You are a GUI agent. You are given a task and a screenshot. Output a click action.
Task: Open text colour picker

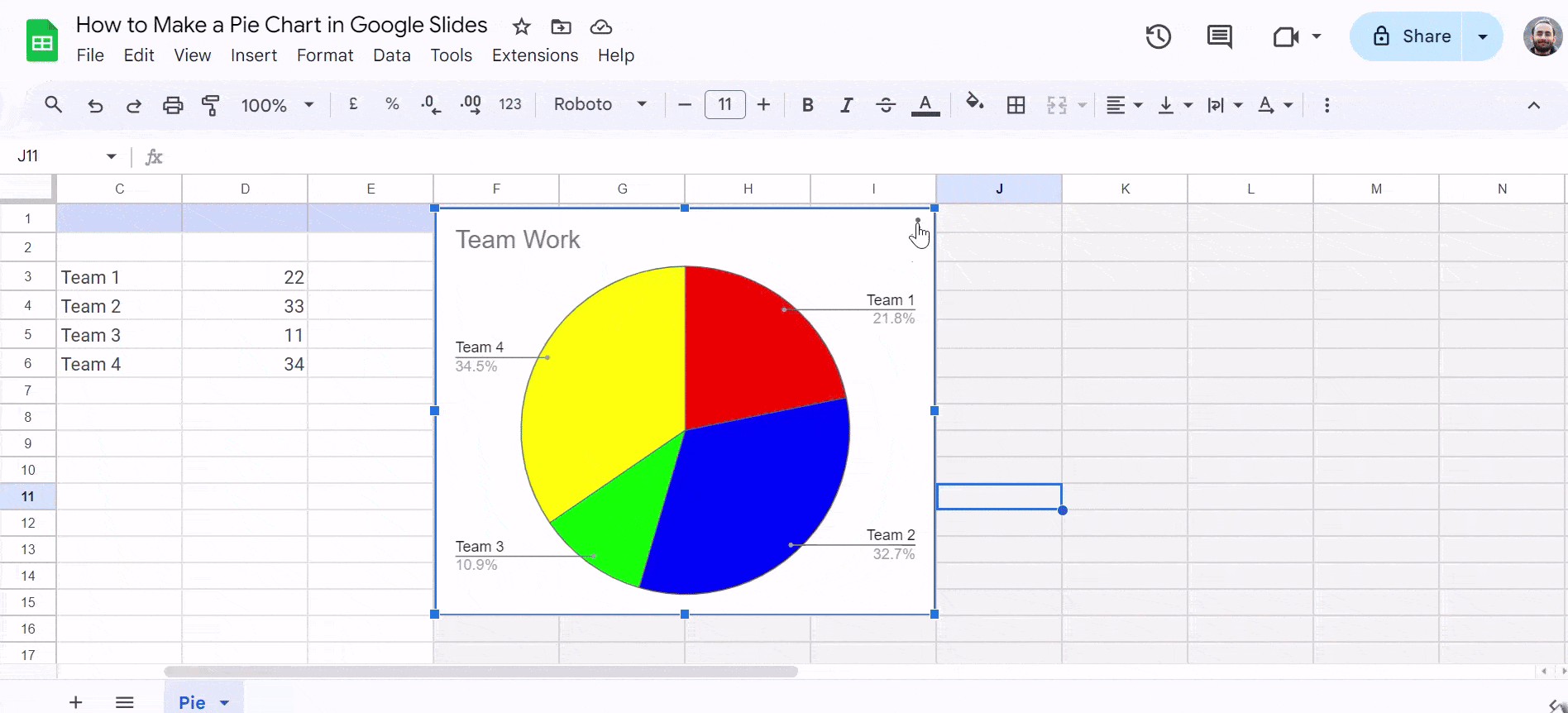925,105
